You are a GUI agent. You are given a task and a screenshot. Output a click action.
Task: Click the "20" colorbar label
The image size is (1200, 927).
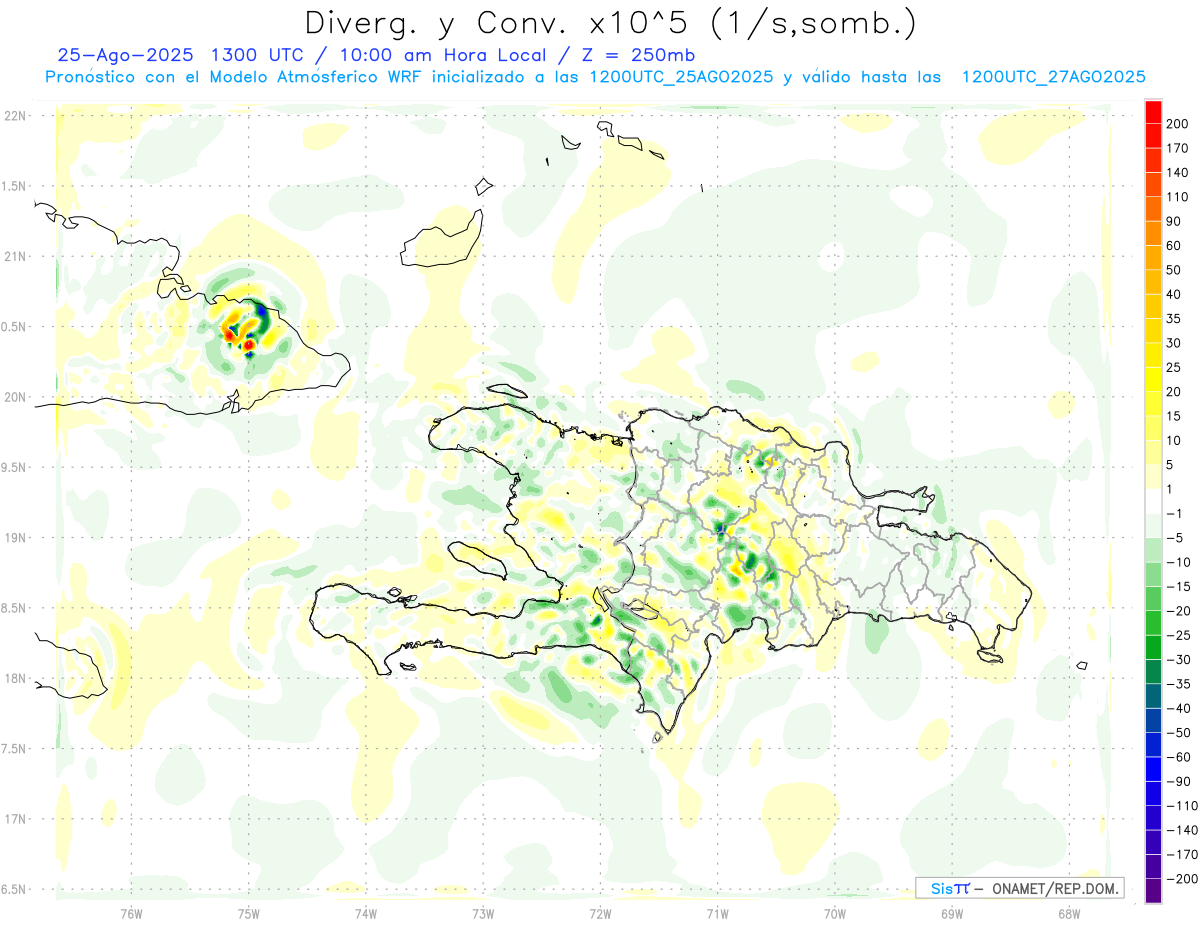[x=1174, y=392]
